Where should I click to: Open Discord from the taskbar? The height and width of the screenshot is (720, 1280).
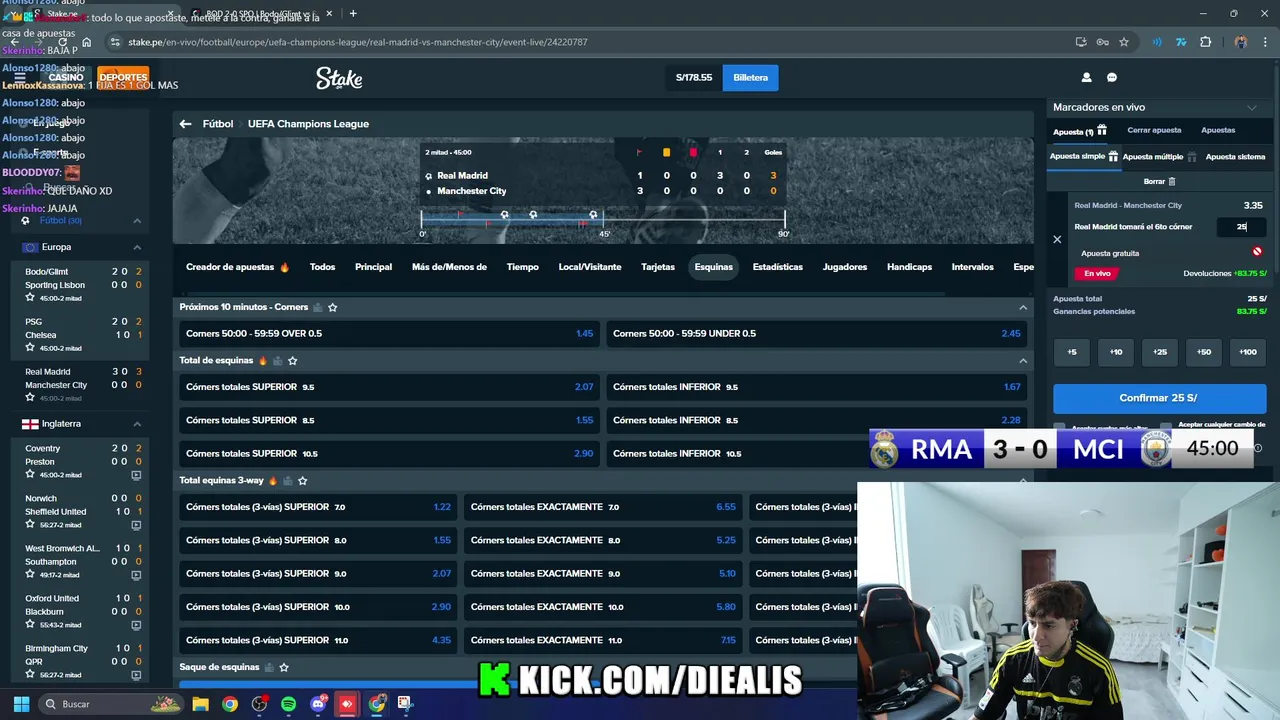(x=319, y=704)
